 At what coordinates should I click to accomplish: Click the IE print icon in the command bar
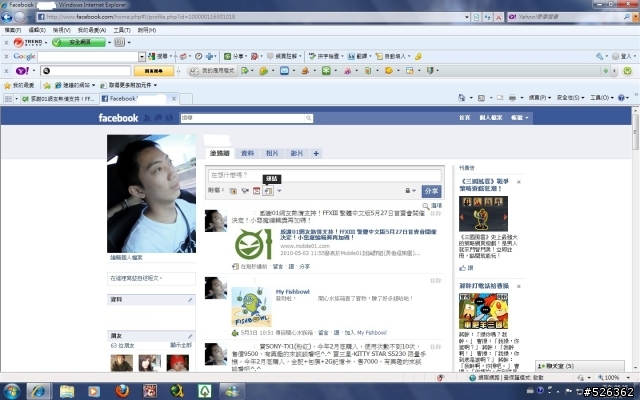[x=512, y=98]
